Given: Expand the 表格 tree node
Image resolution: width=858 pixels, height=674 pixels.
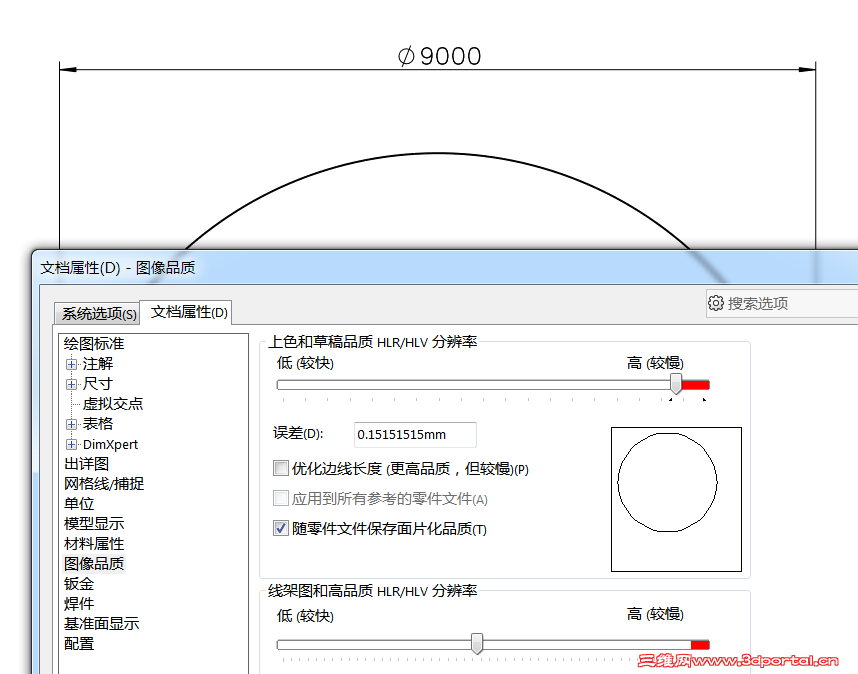Looking at the screenshot, I should point(71,424).
